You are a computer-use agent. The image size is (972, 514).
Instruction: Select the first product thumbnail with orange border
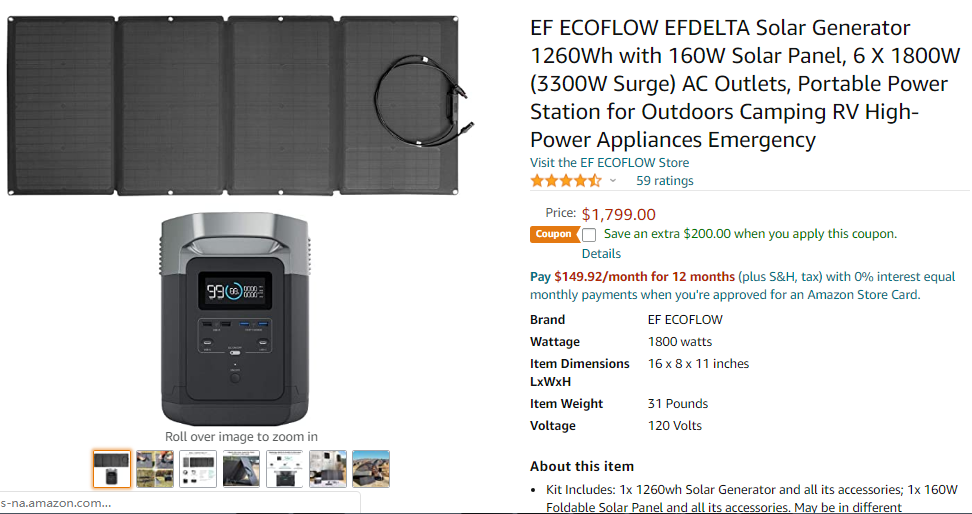pyautogui.click(x=112, y=468)
